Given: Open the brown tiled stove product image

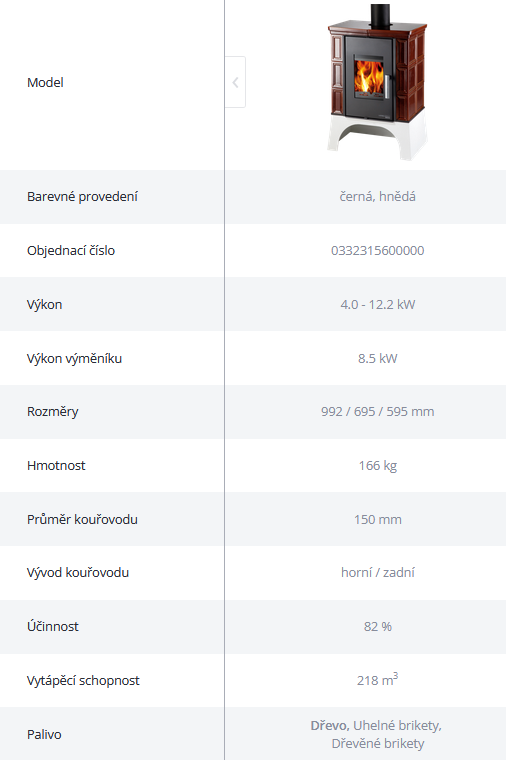Looking at the screenshot, I should pos(378,82).
